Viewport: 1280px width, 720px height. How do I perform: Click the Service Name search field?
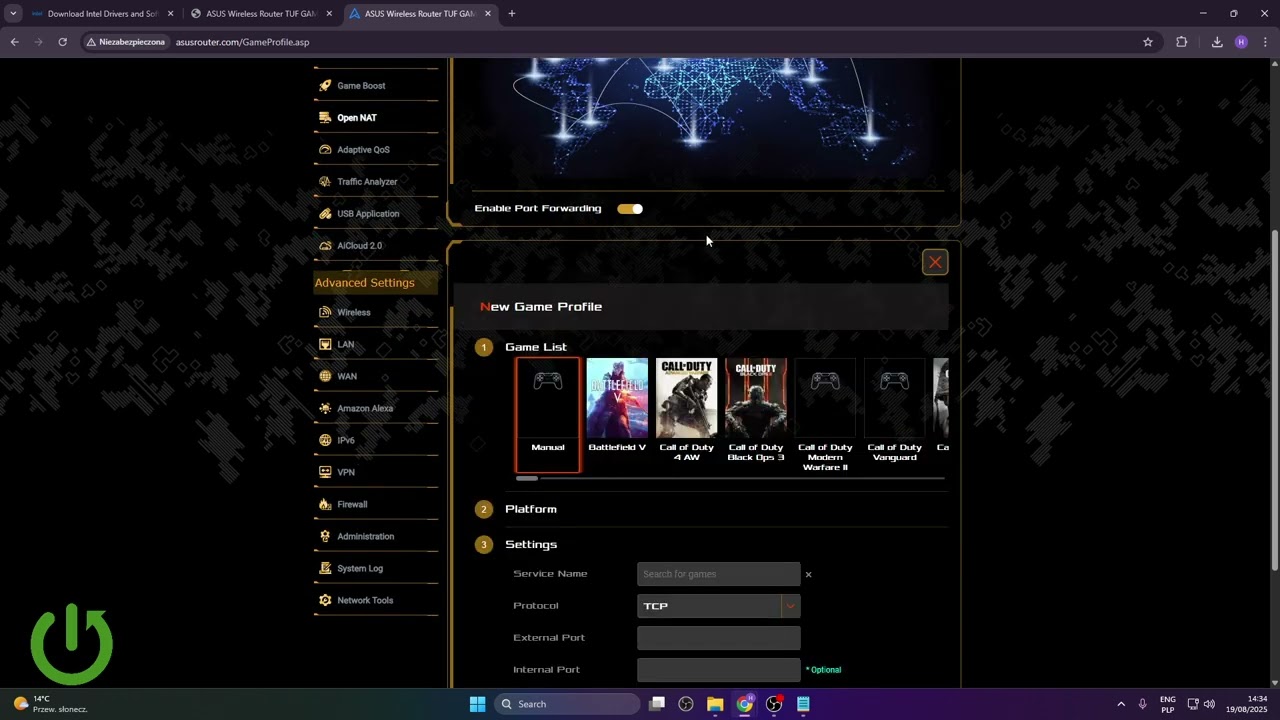[718, 574]
